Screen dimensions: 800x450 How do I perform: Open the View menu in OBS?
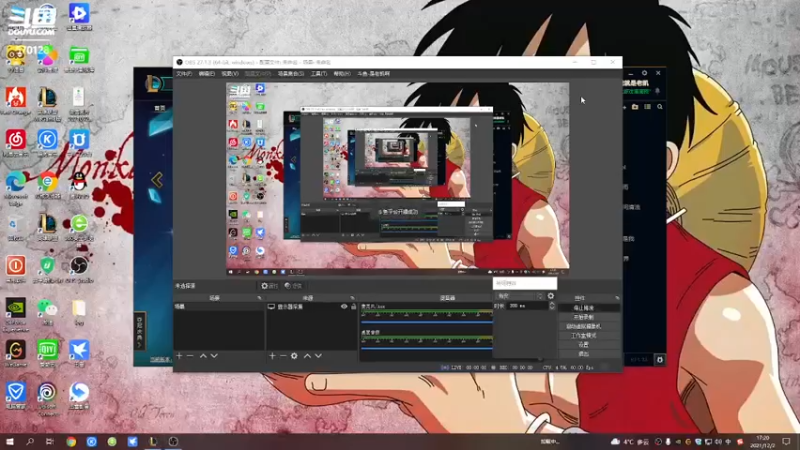(230, 74)
